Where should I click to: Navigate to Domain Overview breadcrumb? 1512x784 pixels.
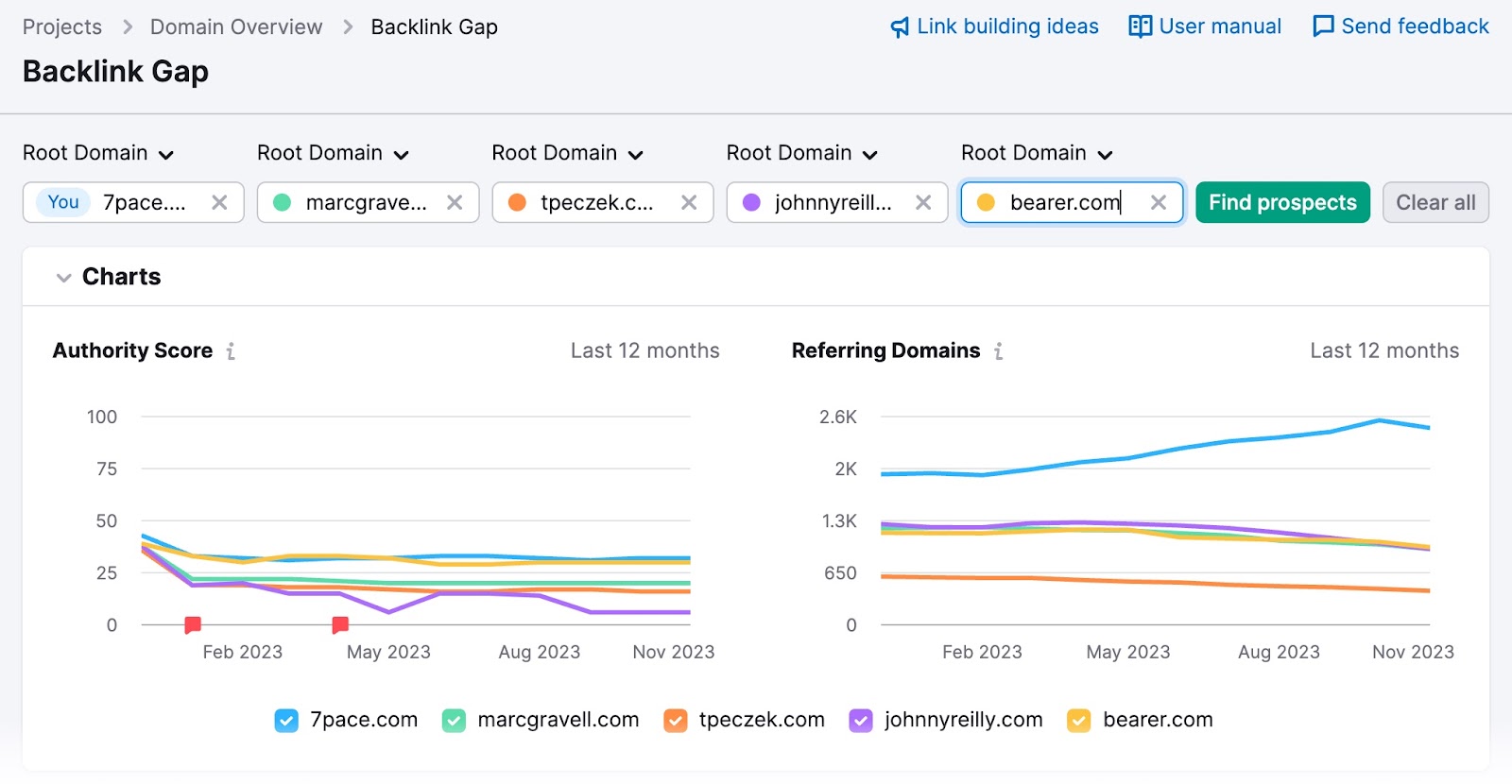tap(236, 26)
